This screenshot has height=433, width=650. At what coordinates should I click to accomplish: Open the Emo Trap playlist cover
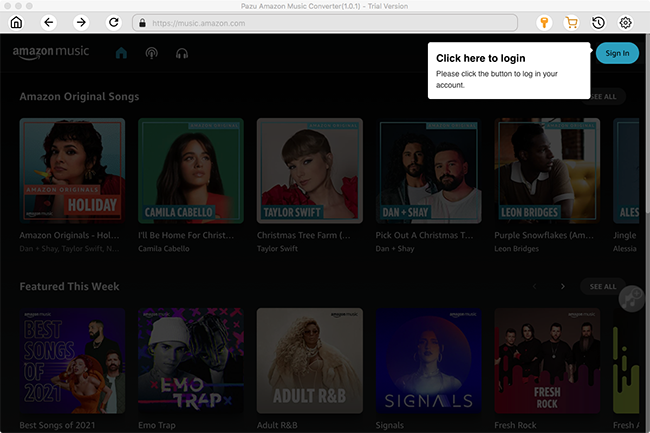(x=191, y=360)
